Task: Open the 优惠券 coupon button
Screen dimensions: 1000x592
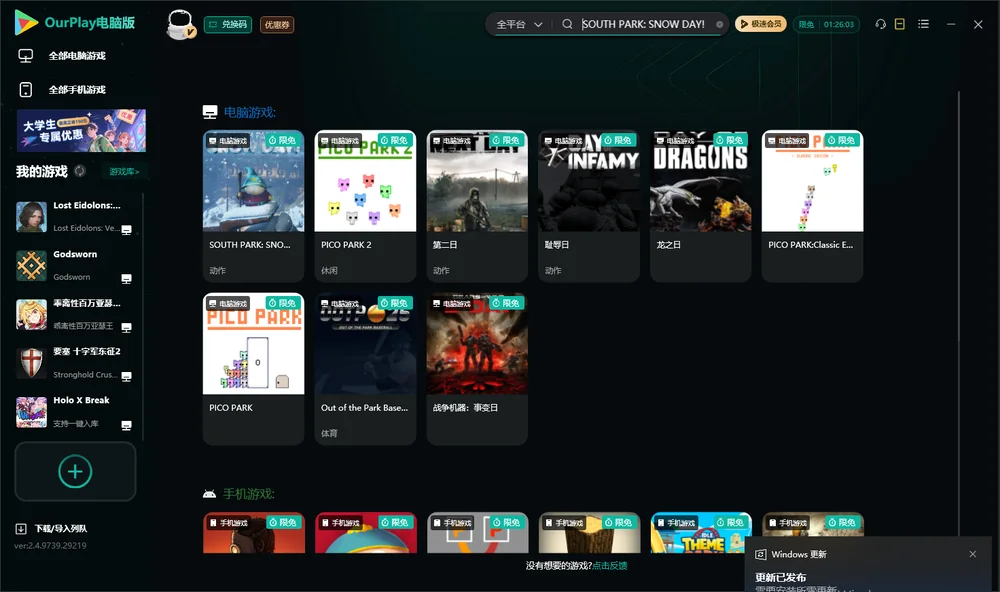Action: coord(277,25)
